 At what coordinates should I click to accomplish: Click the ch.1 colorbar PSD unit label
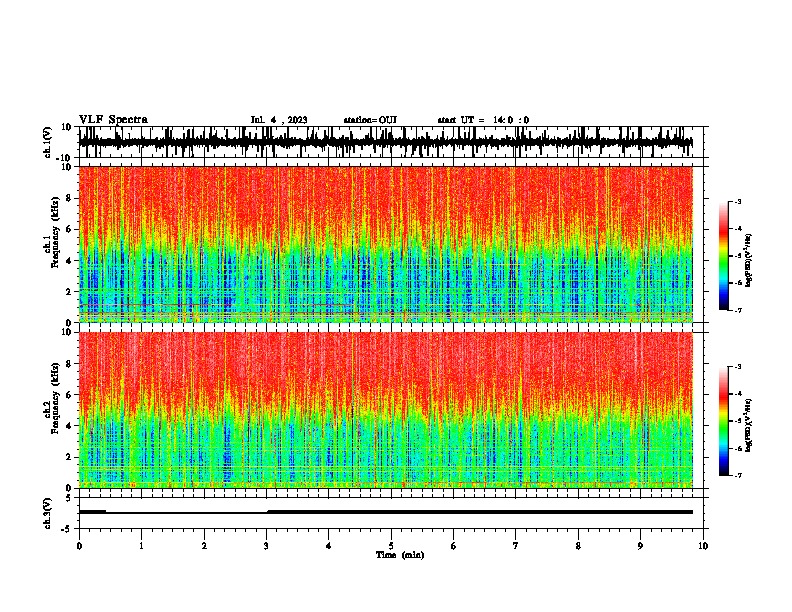(x=749, y=260)
